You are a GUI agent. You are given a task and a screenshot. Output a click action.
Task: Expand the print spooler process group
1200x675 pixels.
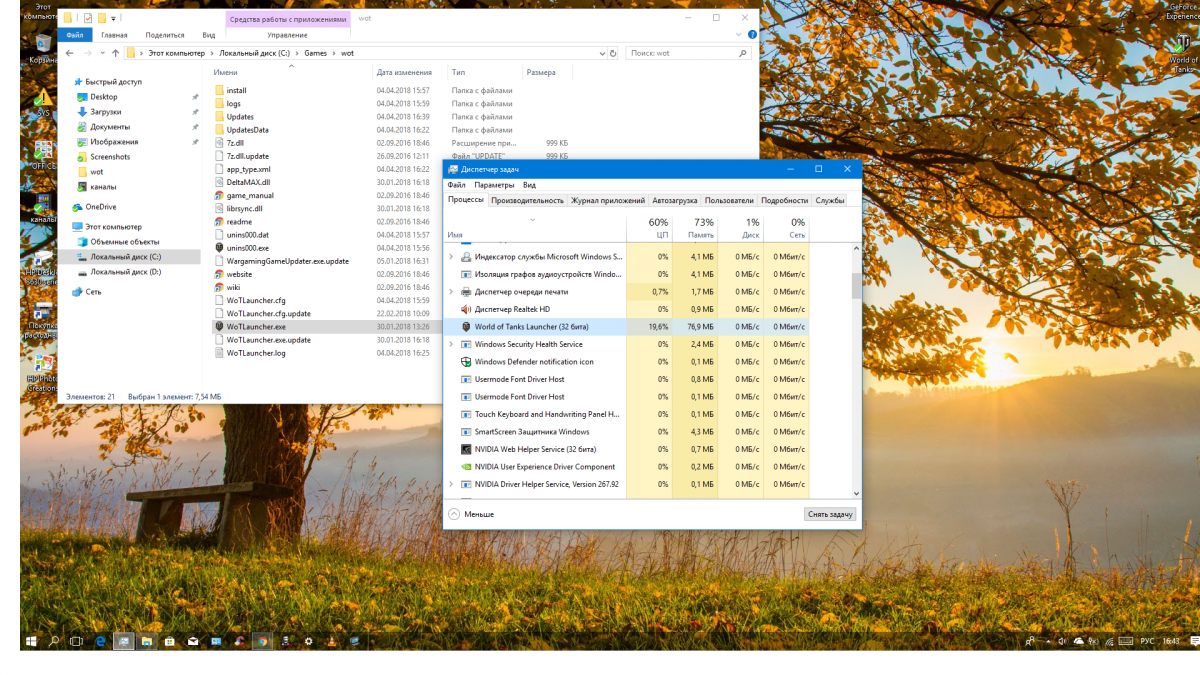coord(451,292)
